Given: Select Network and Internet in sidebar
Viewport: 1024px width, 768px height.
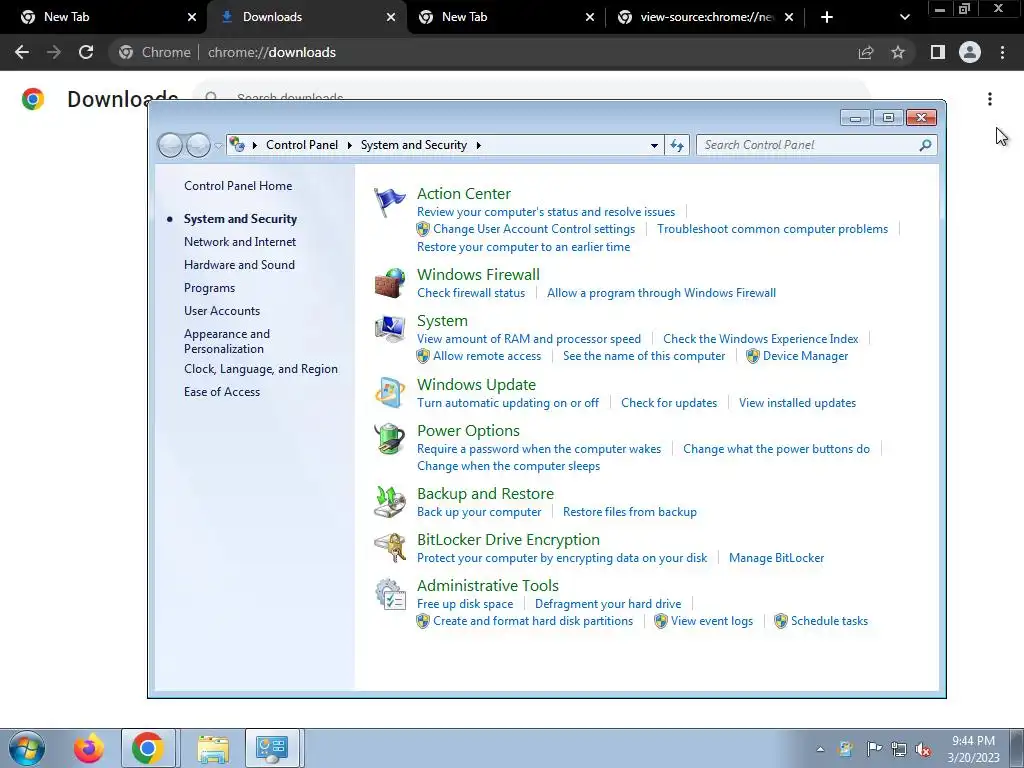Looking at the screenshot, I should [240, 242].
